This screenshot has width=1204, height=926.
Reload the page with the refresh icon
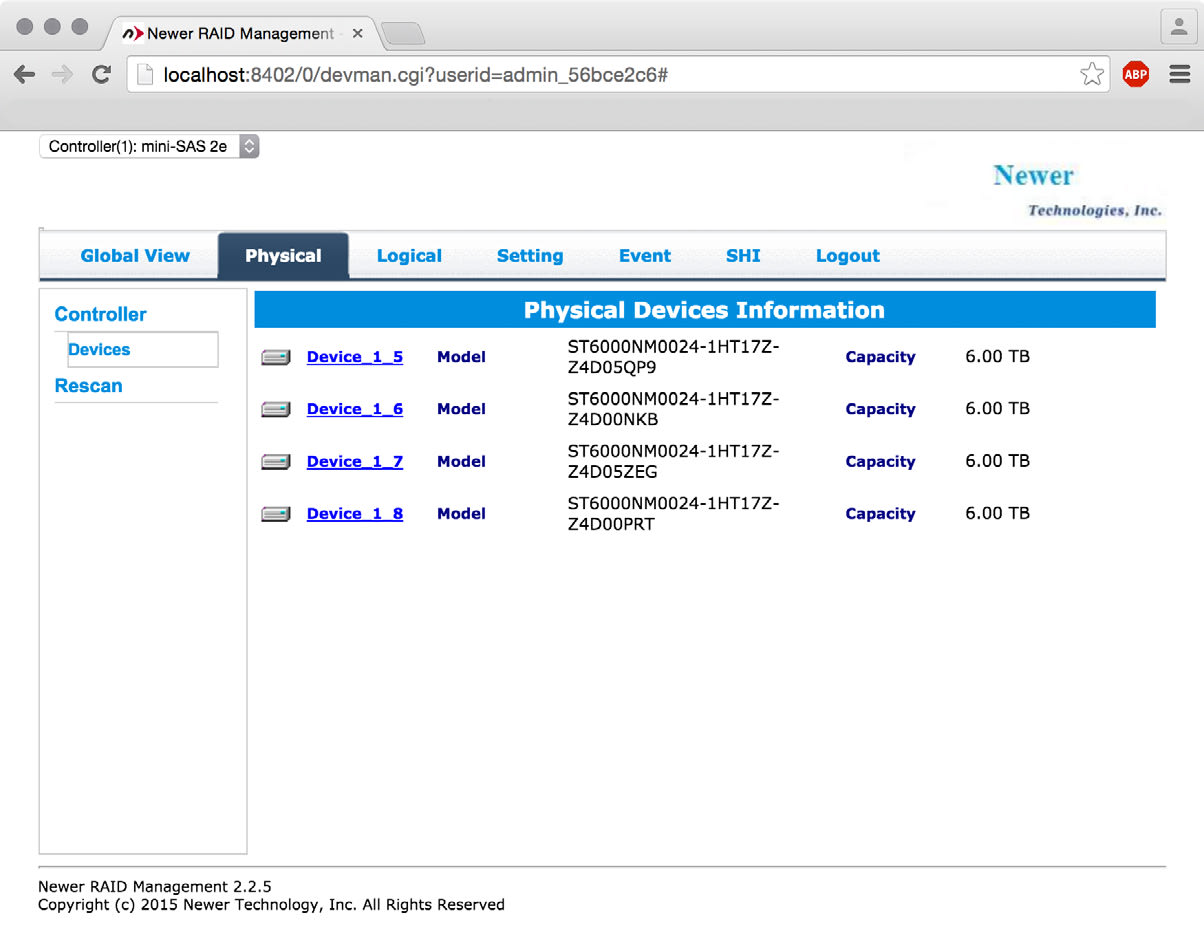(x=101, y=74)
